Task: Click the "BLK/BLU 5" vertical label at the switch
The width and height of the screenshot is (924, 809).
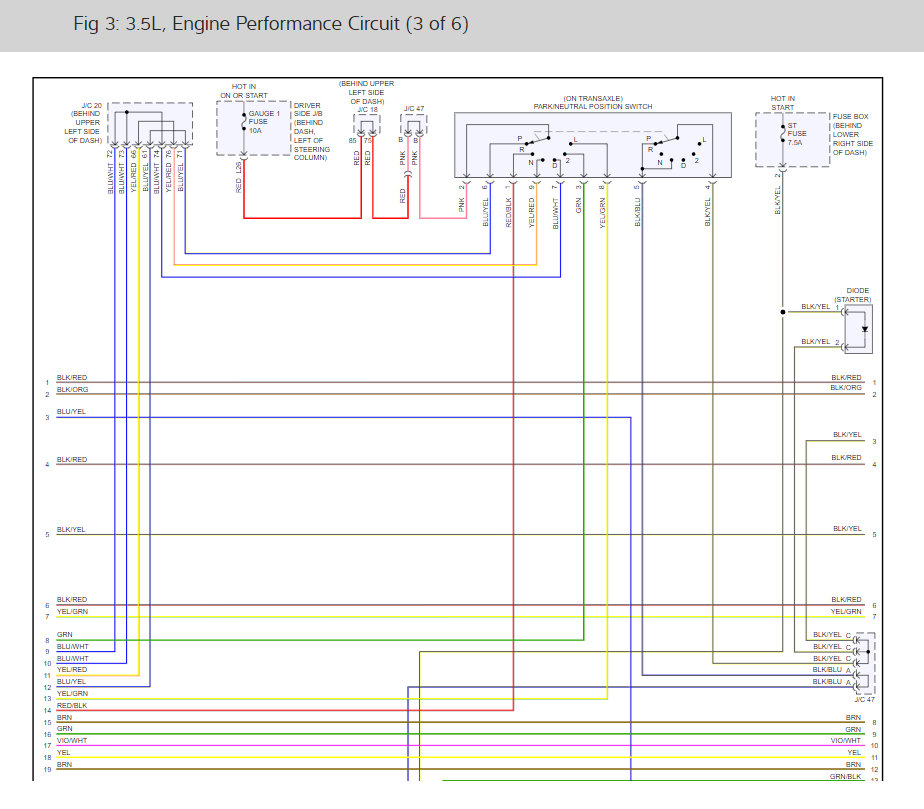Action: pos(637,206)
